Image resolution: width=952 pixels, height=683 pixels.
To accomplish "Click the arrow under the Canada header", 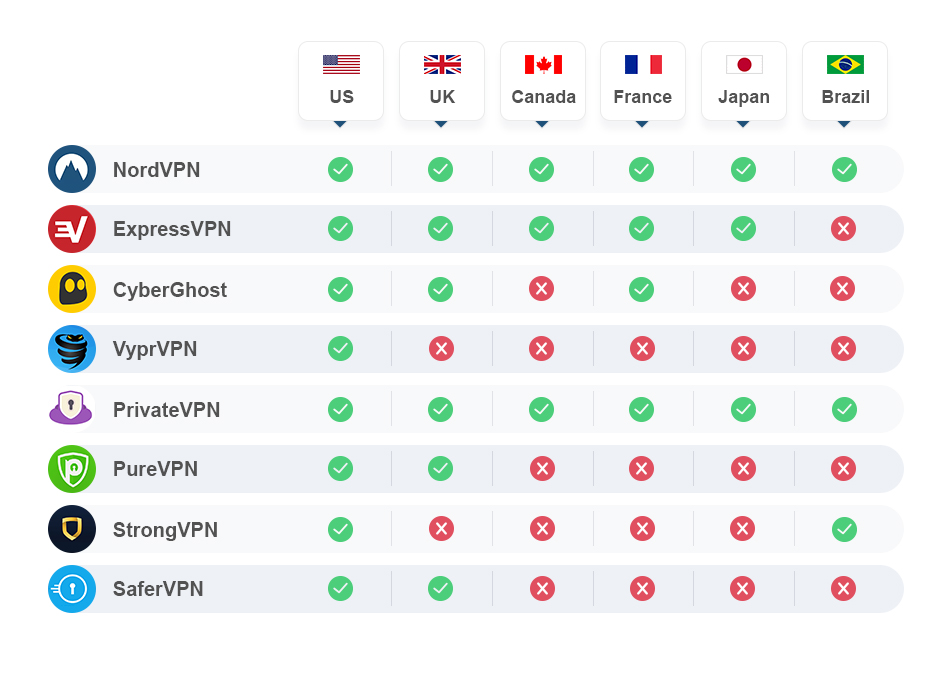I will [x=542, y=124].
